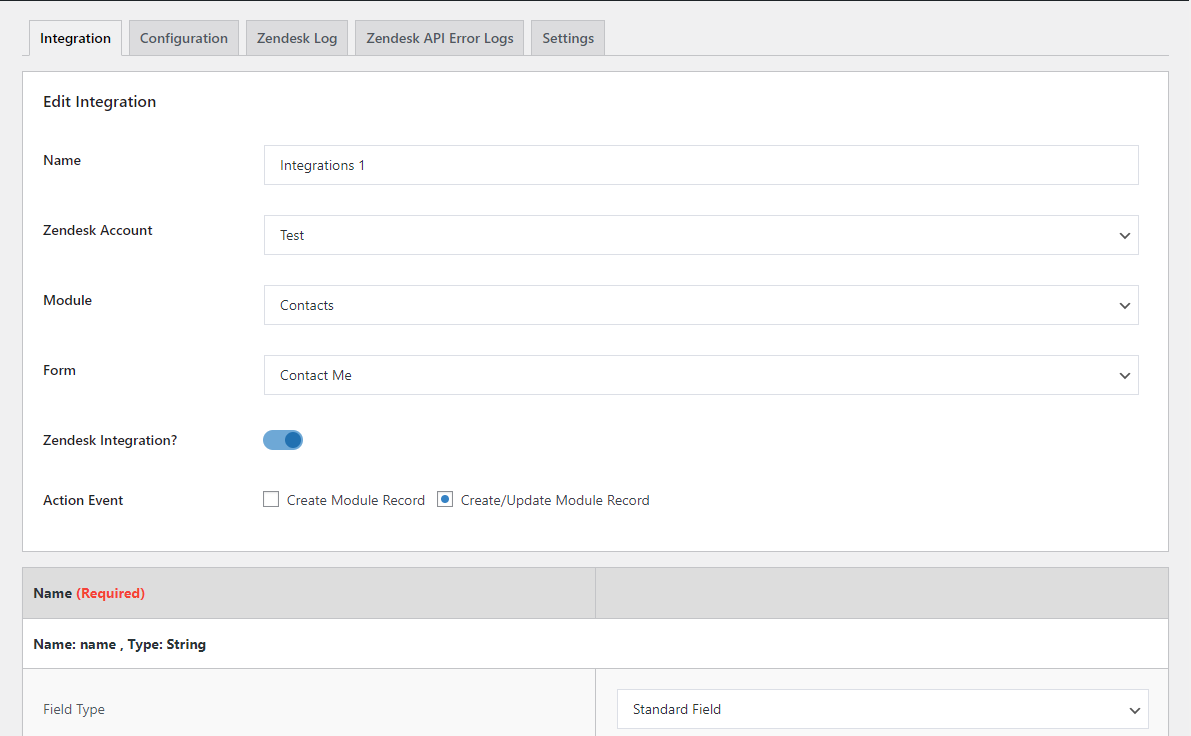Open the Configuration tab
Screen dimensions: 1191x736
184,38
